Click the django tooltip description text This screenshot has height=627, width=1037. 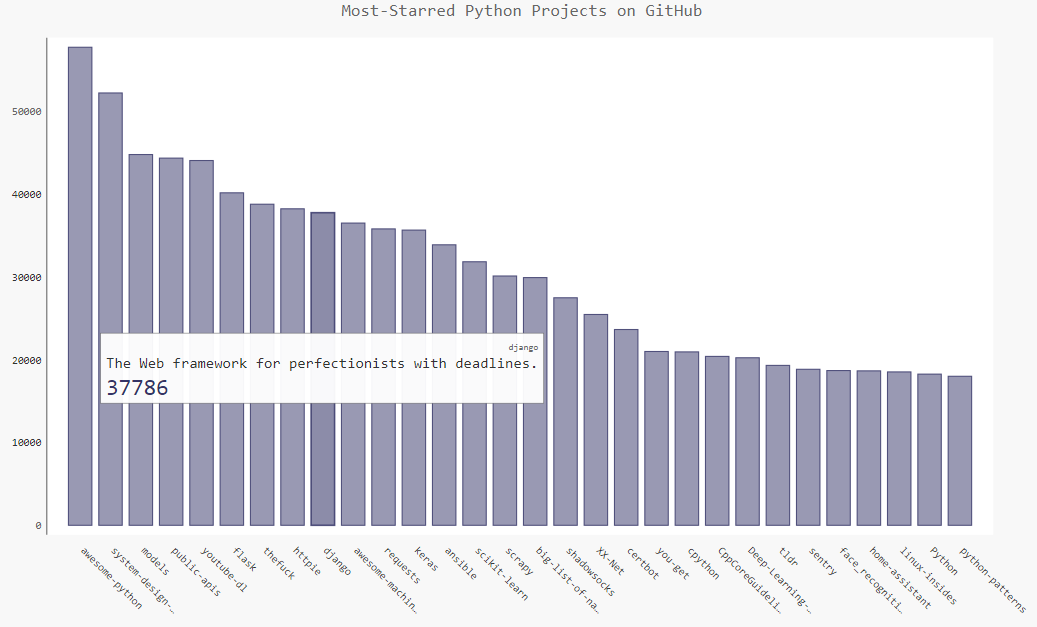321,363
